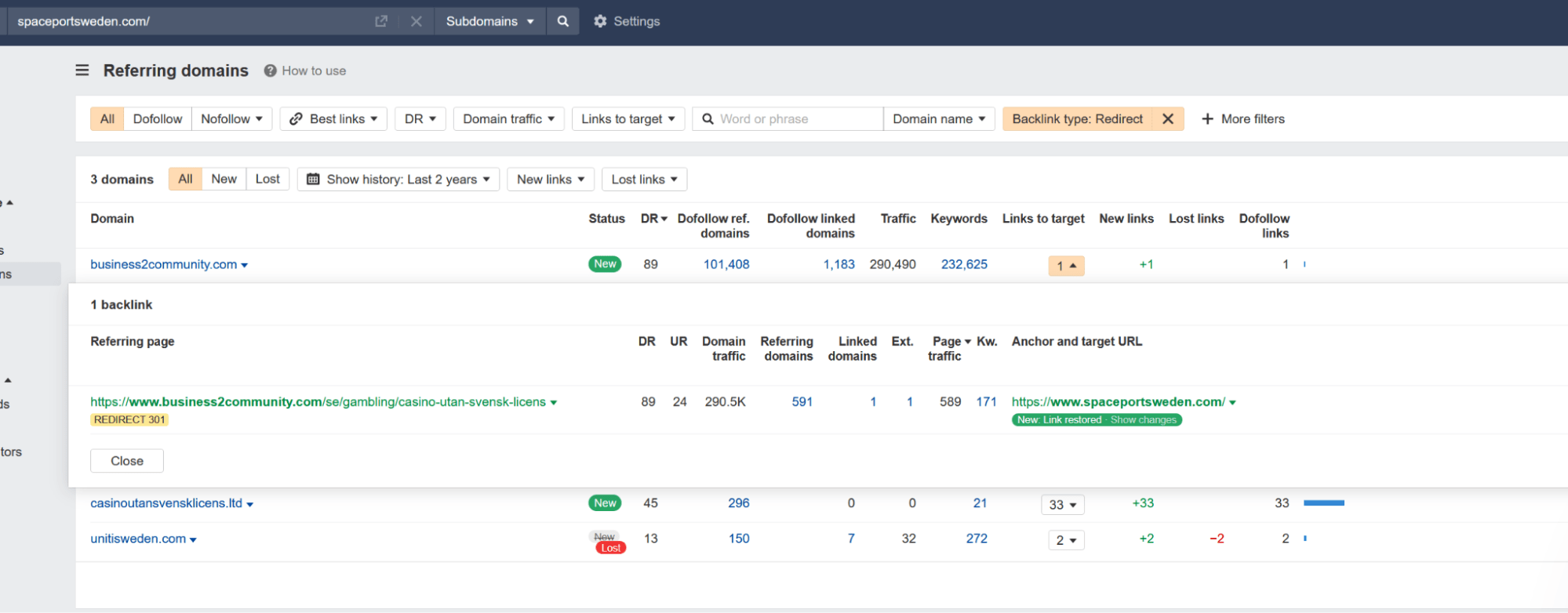The height and width of the screenshot is (613, 1568).
Task: Filter by Dofollow links
Action: 158,119
